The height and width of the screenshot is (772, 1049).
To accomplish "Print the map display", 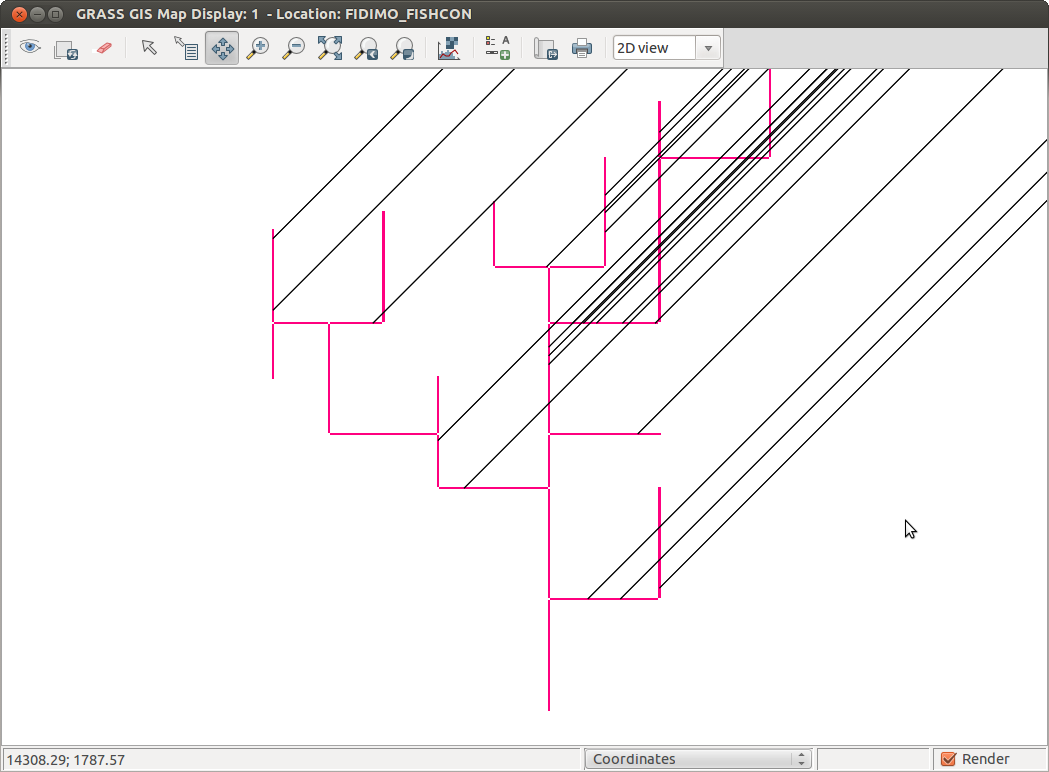I will [x=582, y=48].
